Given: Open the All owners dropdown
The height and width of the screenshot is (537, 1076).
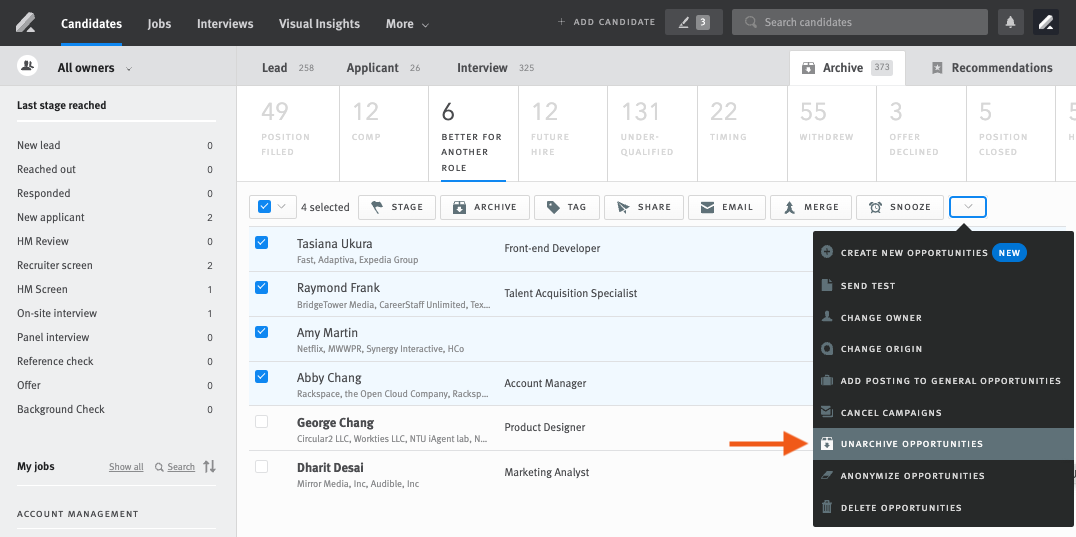Looking at the screenshot, I should click(x=95, y=68).
